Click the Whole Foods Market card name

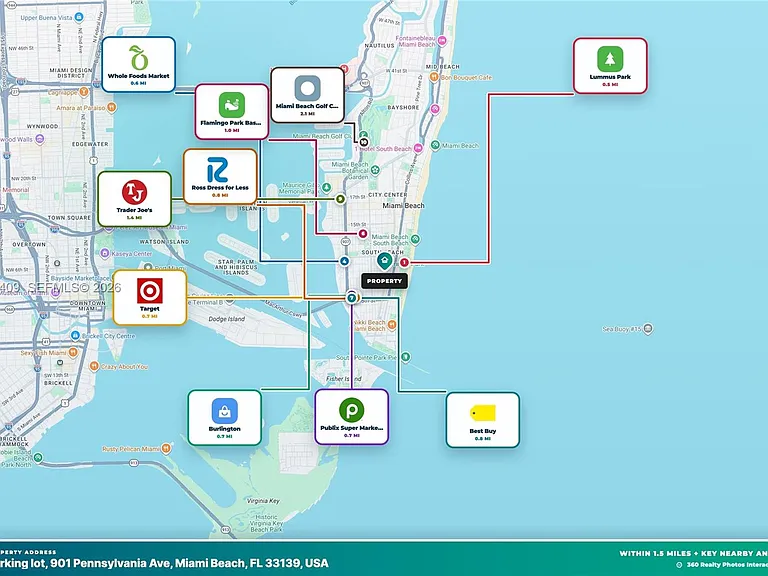tap(139, 76)
